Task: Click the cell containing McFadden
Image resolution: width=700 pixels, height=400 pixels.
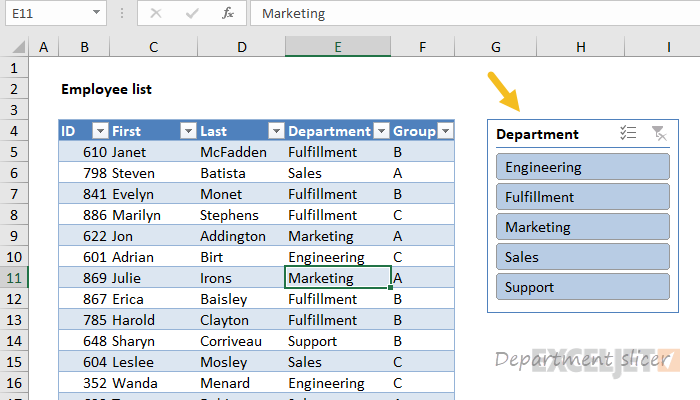Action: 242,152
